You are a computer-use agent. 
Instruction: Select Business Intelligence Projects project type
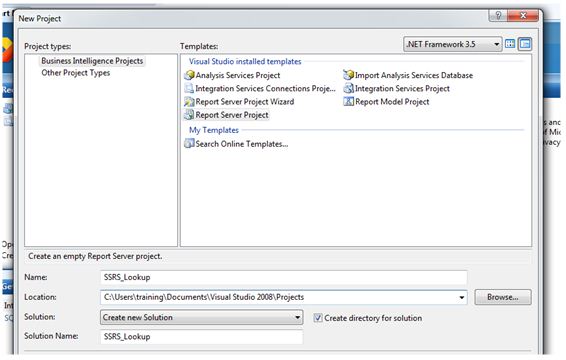pos(92,61)
